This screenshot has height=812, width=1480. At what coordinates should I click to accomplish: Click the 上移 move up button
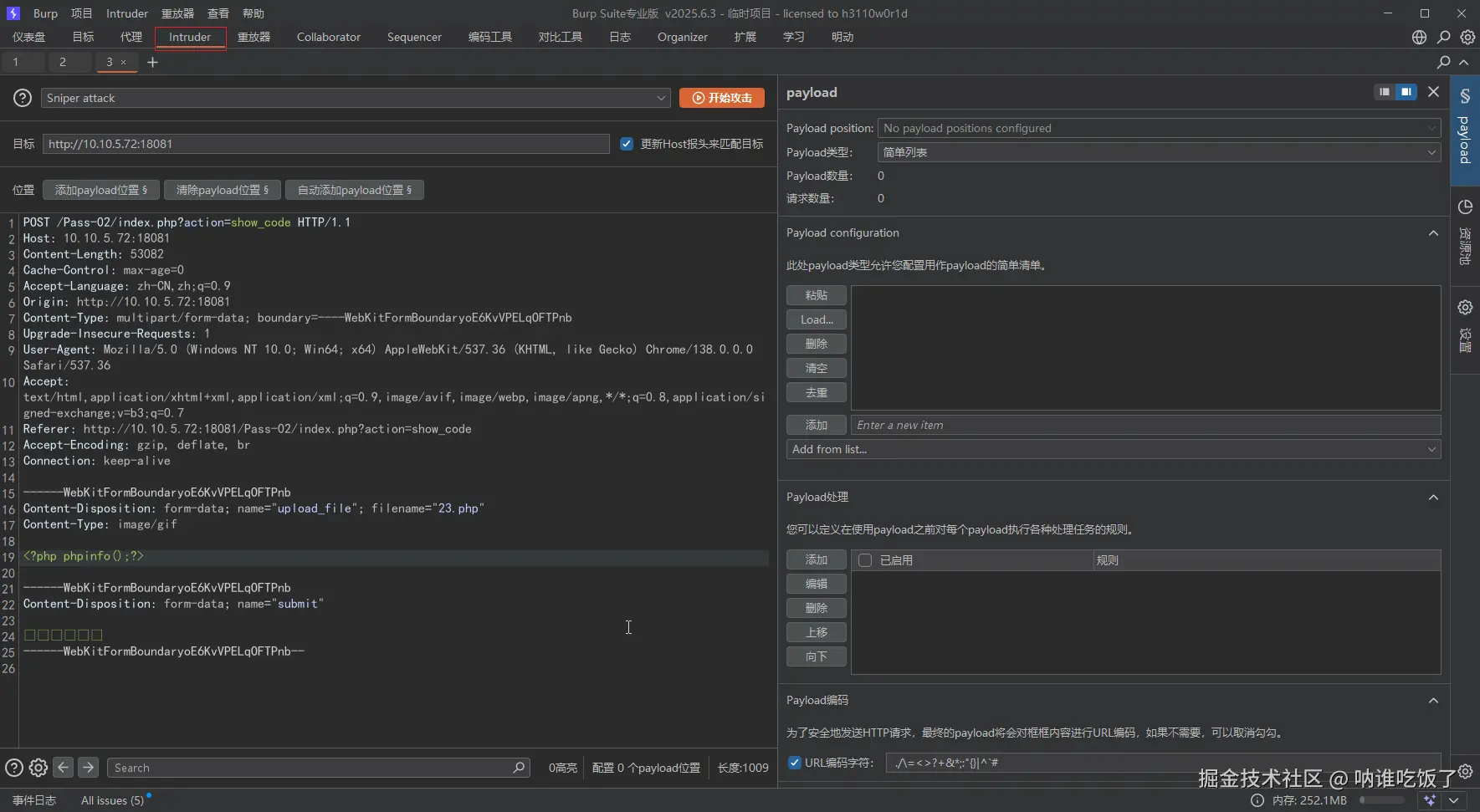click(x=817, y=632)
